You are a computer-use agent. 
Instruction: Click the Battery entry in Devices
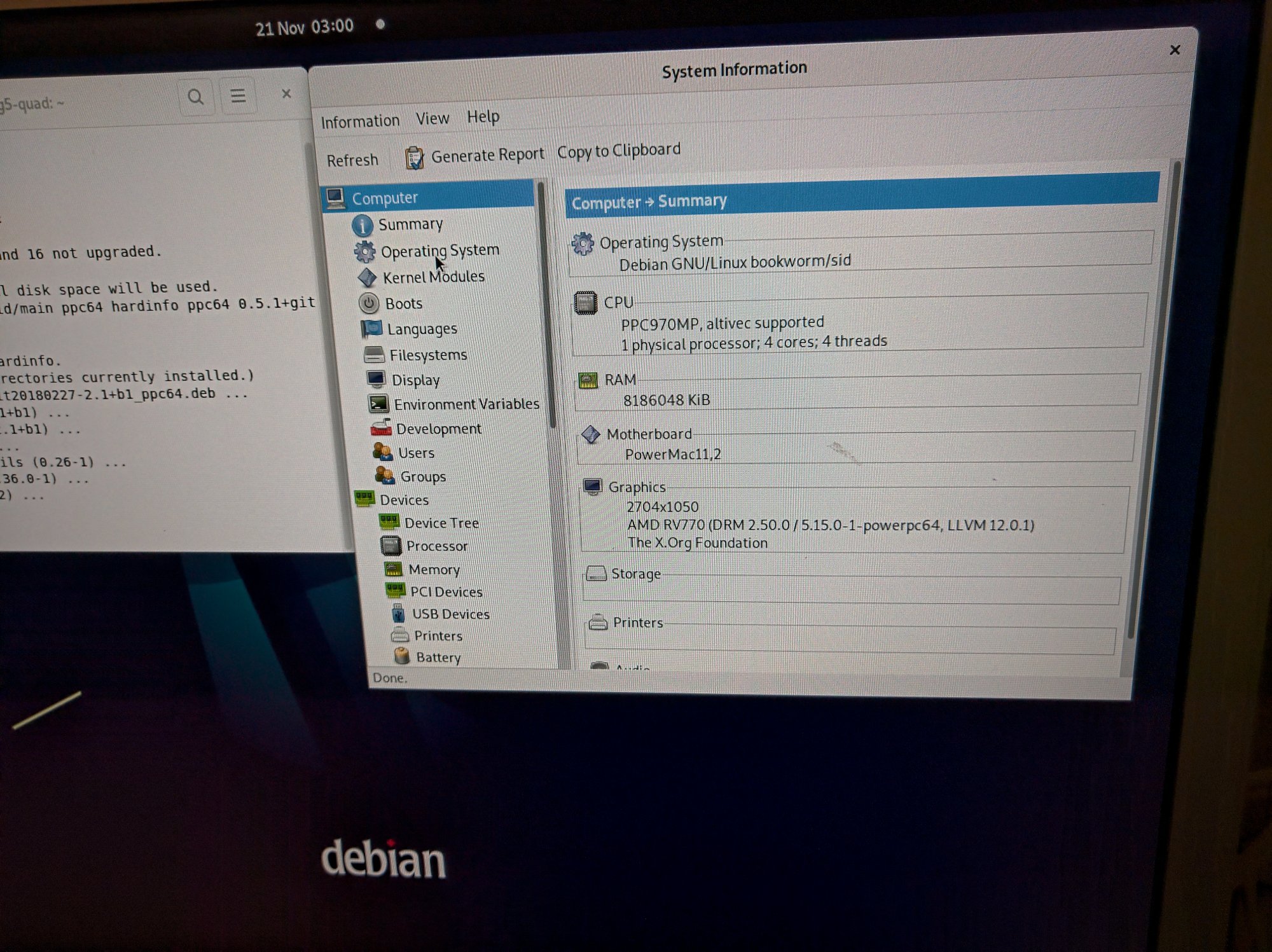(x=438, y=657)
